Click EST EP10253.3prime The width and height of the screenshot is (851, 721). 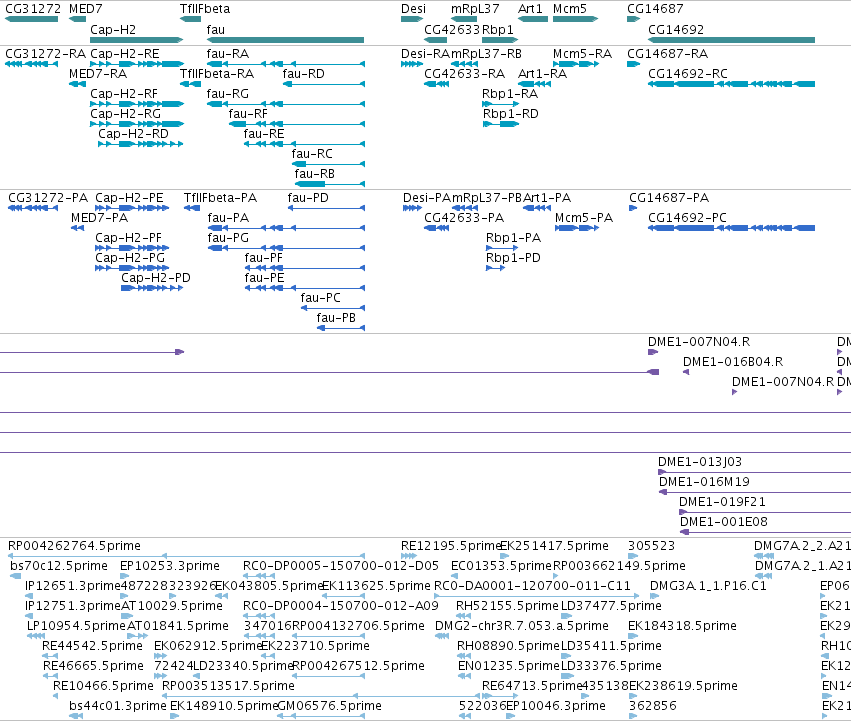coord(170,566)
